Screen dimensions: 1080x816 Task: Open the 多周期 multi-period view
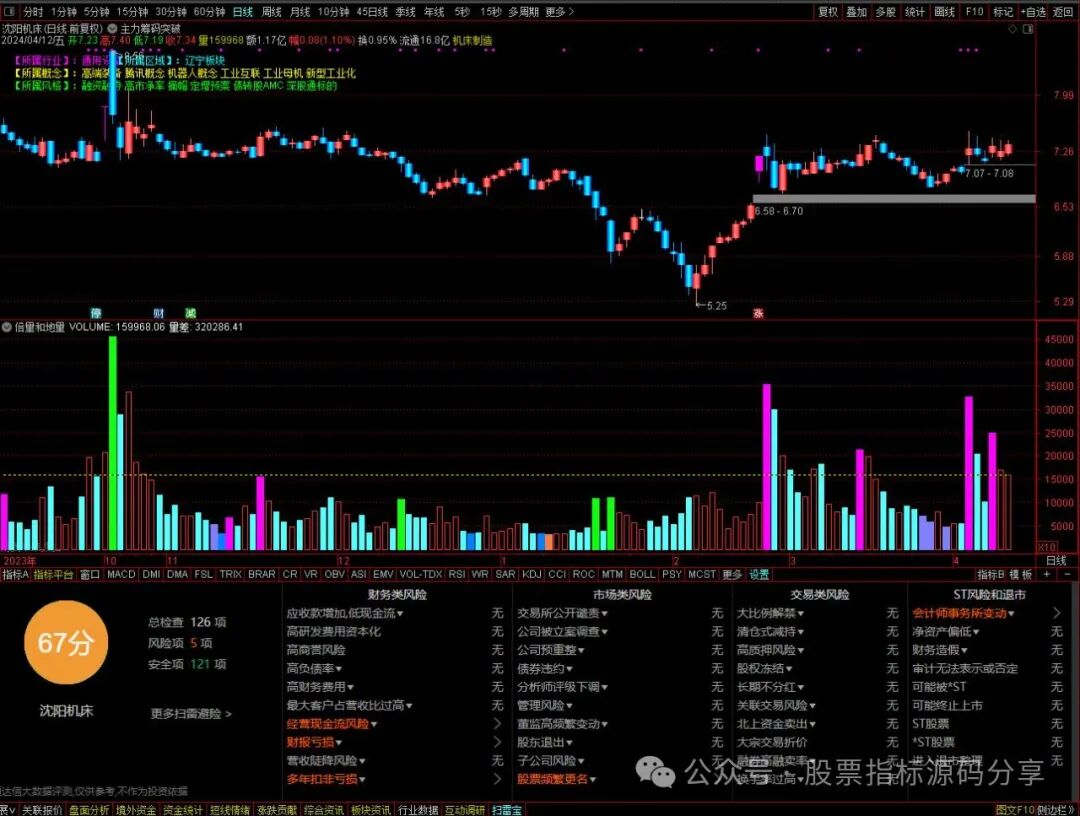click(523, 12)
